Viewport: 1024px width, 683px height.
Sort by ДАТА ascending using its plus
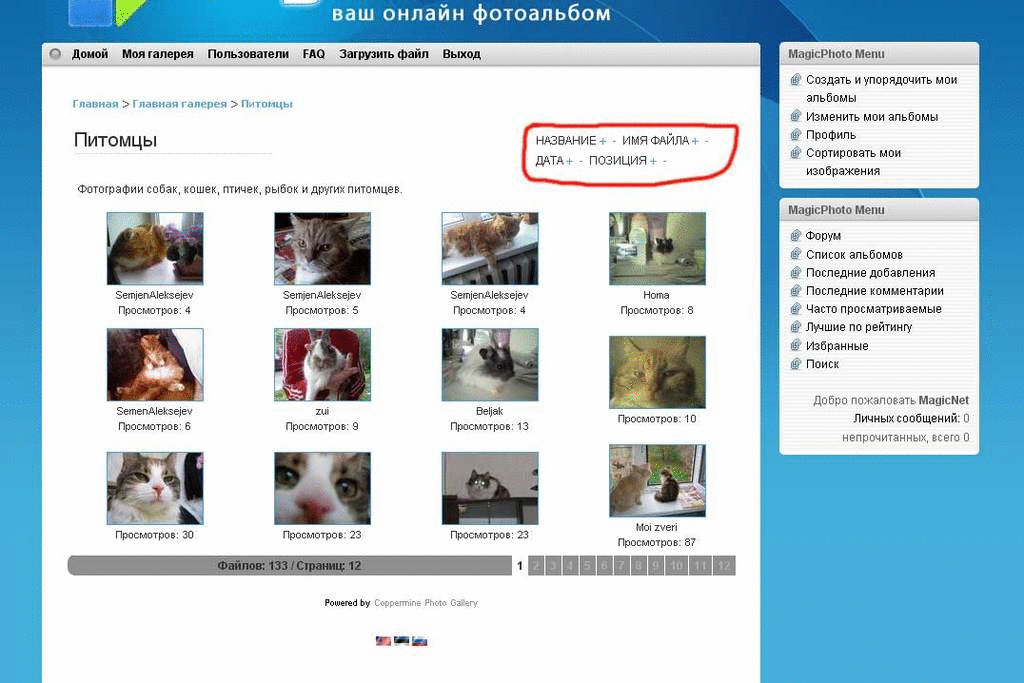[569, 161]
